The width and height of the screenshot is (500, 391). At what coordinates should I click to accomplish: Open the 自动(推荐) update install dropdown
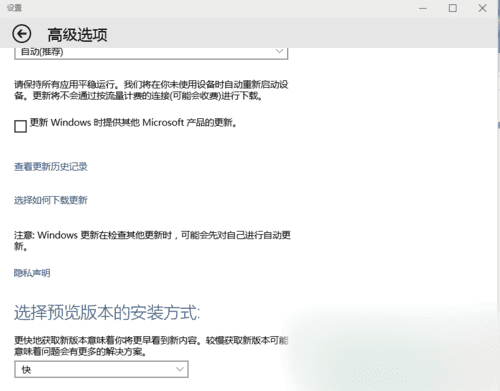pos(151,53)
